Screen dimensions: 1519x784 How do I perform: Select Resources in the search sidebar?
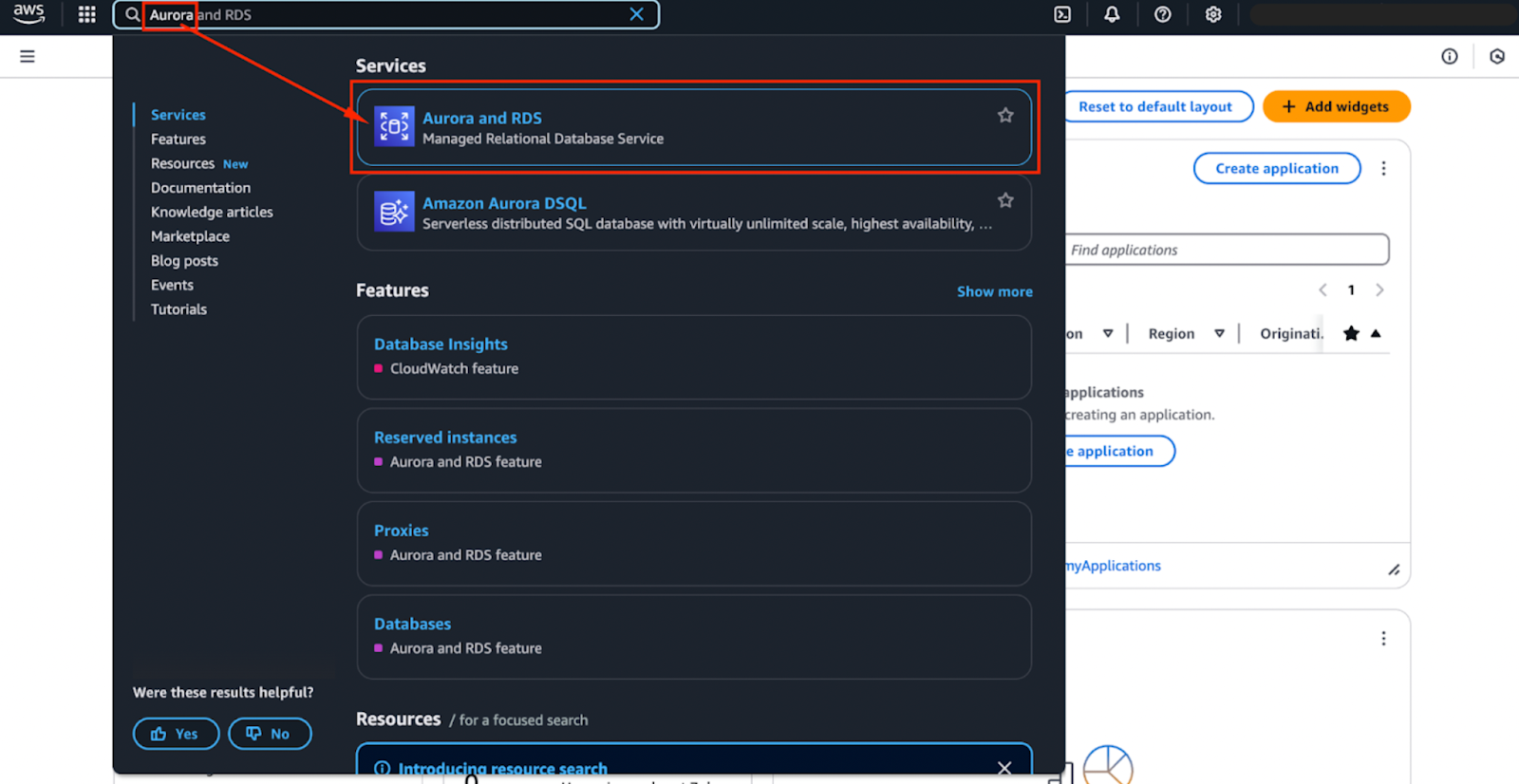182,163
